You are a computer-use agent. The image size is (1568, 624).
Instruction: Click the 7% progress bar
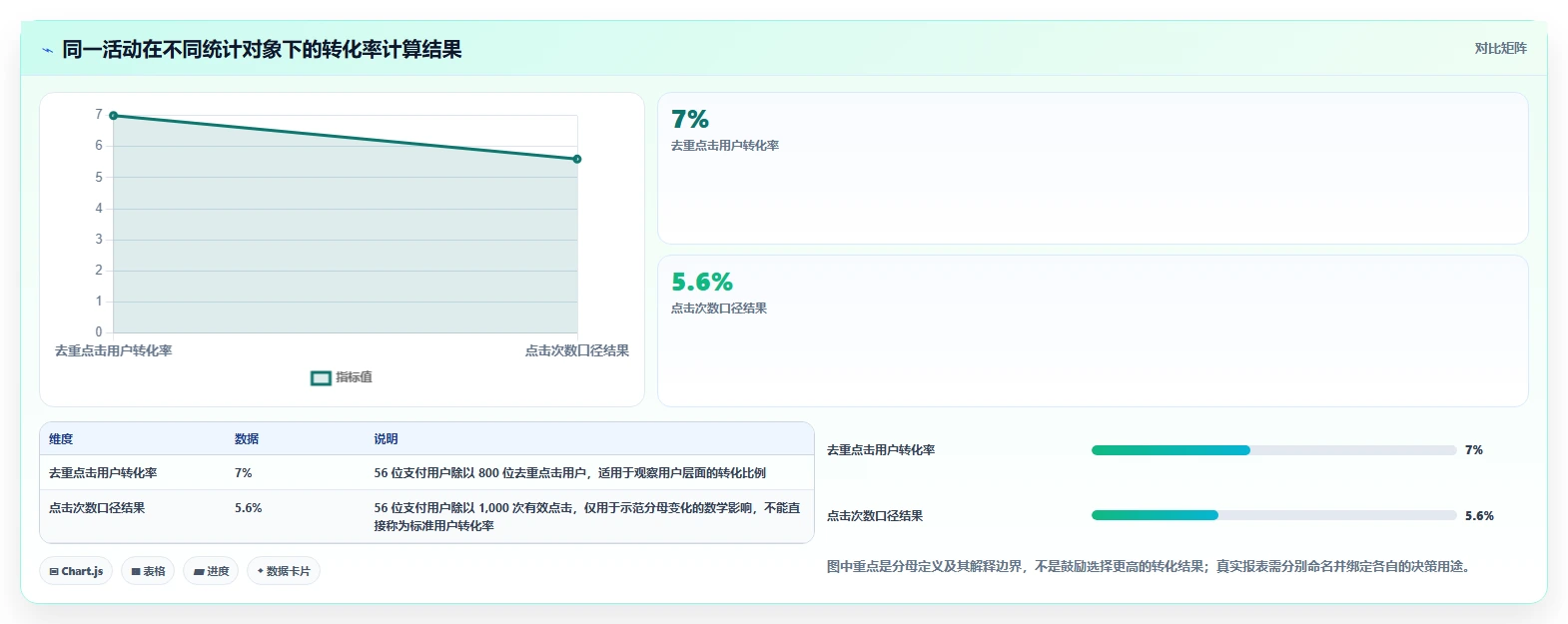pos(1273,450)
